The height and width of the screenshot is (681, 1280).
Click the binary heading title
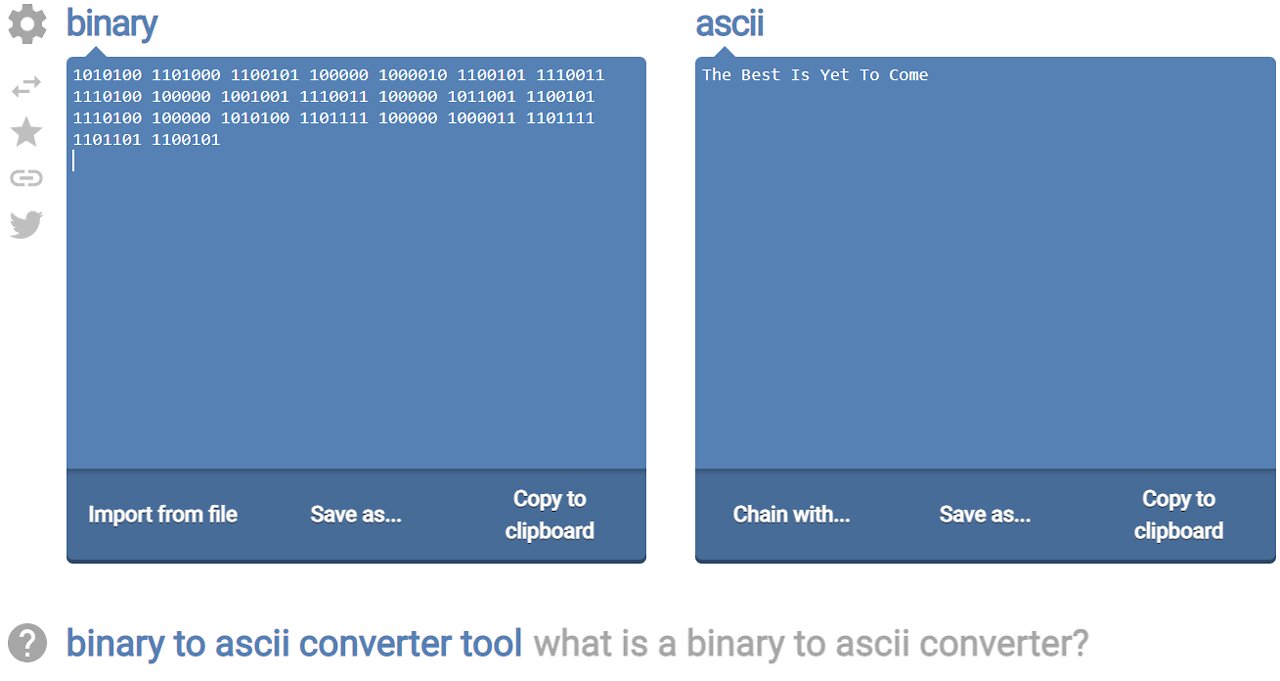click(112, 23)
